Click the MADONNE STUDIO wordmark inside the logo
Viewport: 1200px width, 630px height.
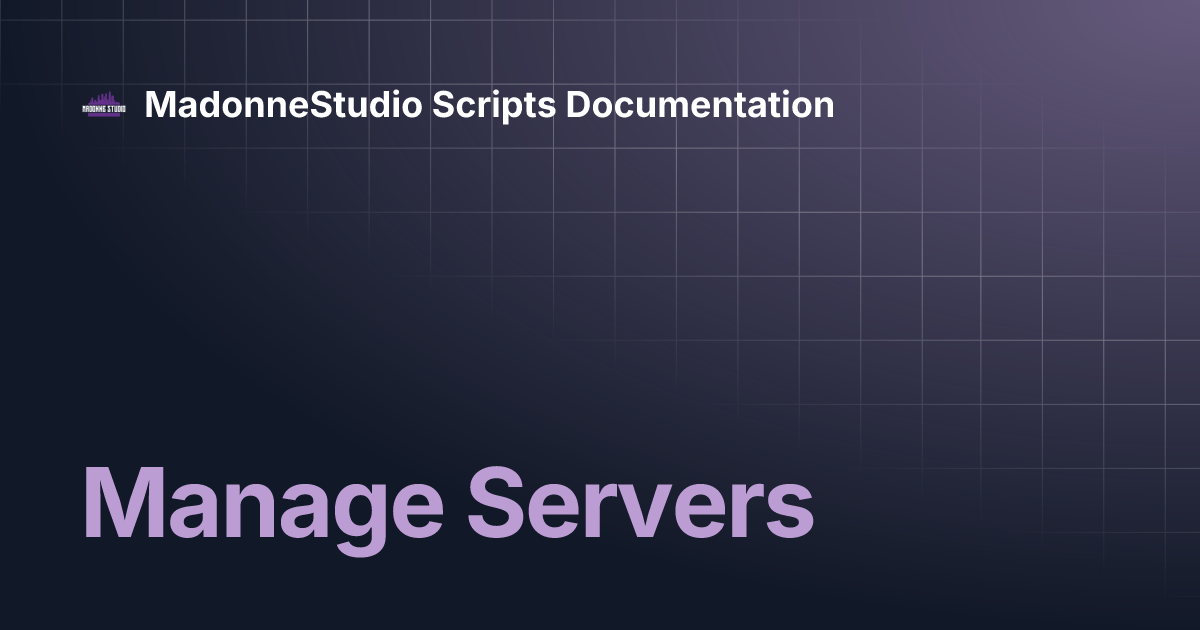click(104, 108)
